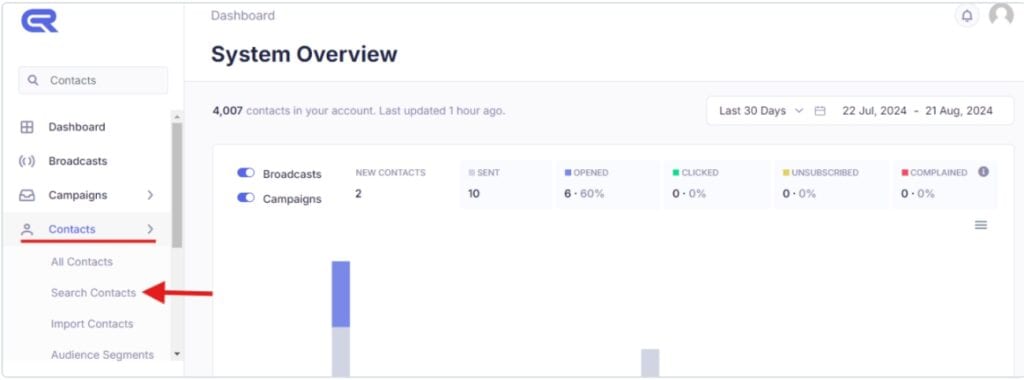The width and height of the screenshot is (1024, 380).
Task: Open Broadcasts in sidebar
Action: 78,161
